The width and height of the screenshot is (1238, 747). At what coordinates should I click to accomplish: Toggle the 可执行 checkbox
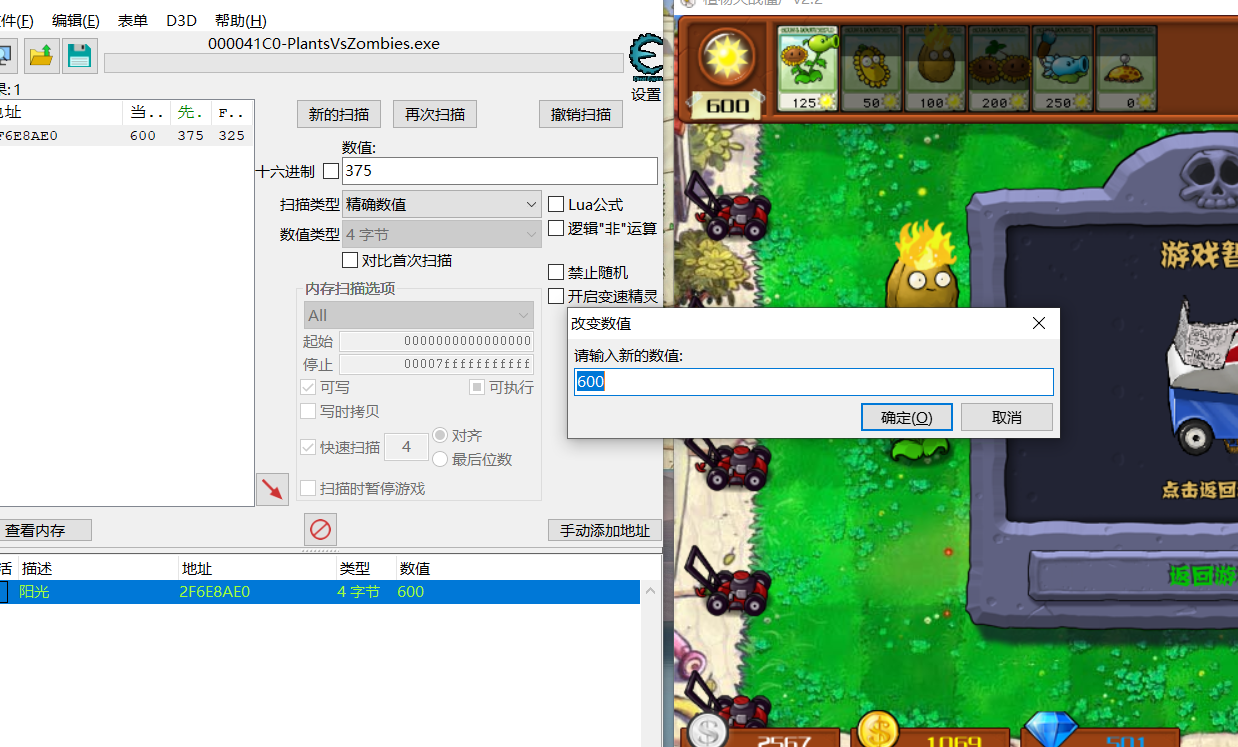477,387
